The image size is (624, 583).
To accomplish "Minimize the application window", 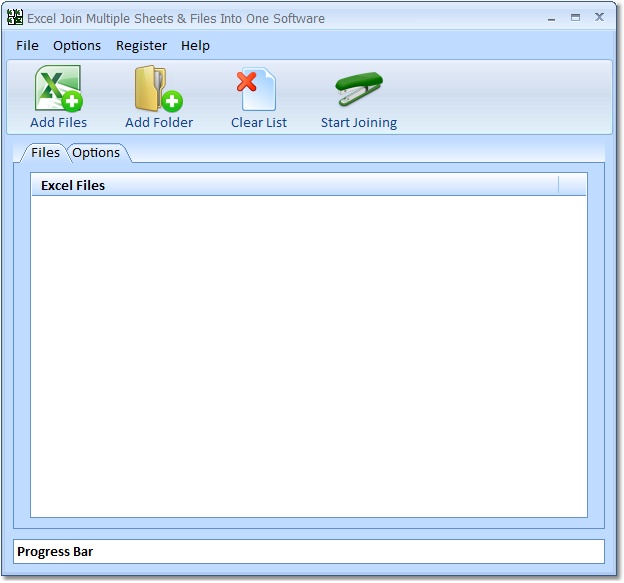I will pos(551,18).
